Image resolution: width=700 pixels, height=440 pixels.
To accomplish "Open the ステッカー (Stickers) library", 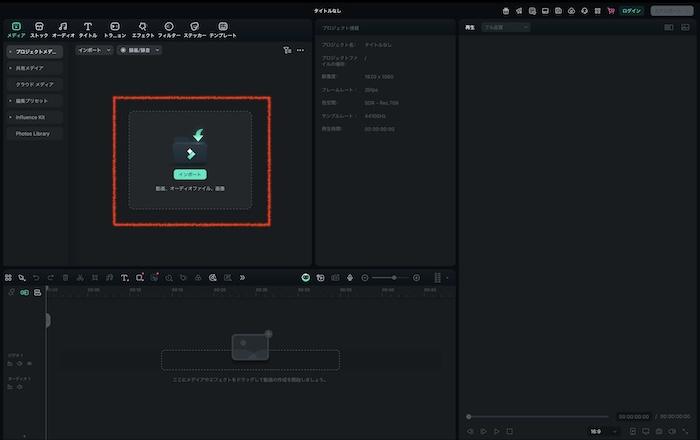I will pos(195,29).
